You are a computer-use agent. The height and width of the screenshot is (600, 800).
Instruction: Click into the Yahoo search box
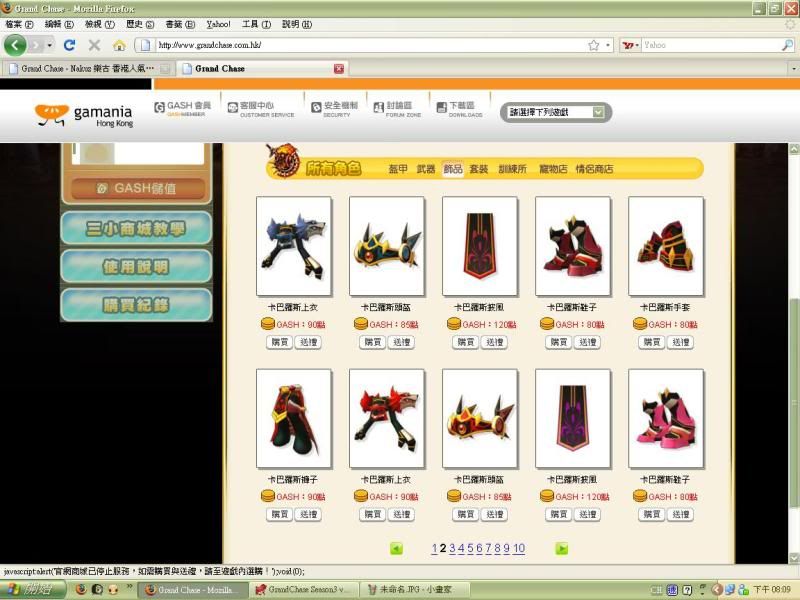pyautogui.click(x=711, y=45)
